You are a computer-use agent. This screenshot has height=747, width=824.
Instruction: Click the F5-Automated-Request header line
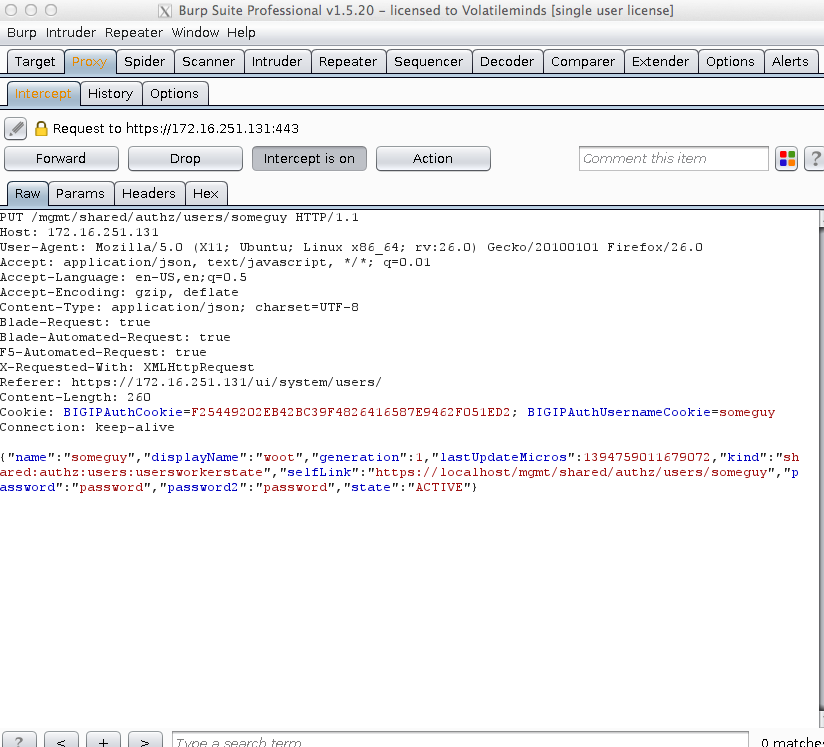[103, 352]
